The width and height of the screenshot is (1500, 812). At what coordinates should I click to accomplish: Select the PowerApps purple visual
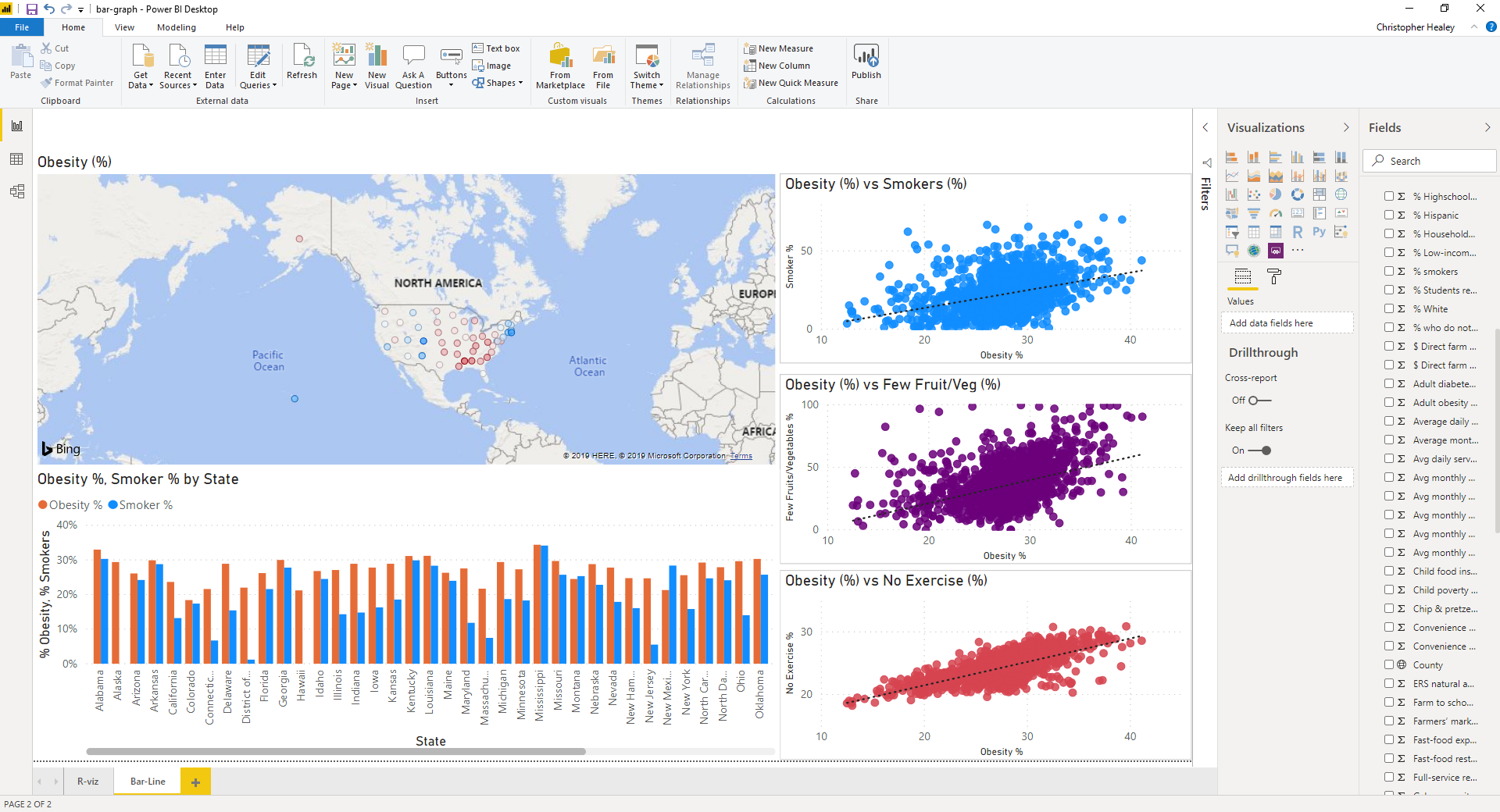click(x=1276, y=251)
